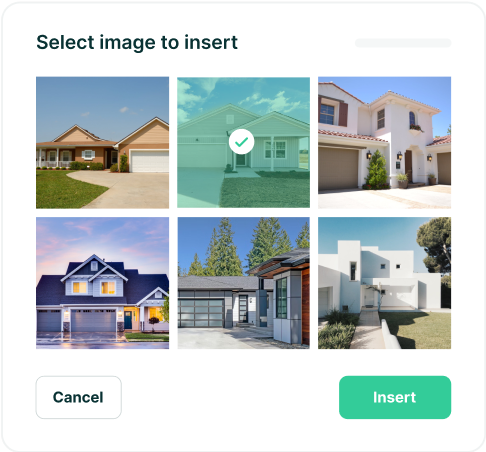The width and height of the screenshot is (486, 452).
Task: Deselect the green checkmark on selected image
Action: [x=241, y=142]
